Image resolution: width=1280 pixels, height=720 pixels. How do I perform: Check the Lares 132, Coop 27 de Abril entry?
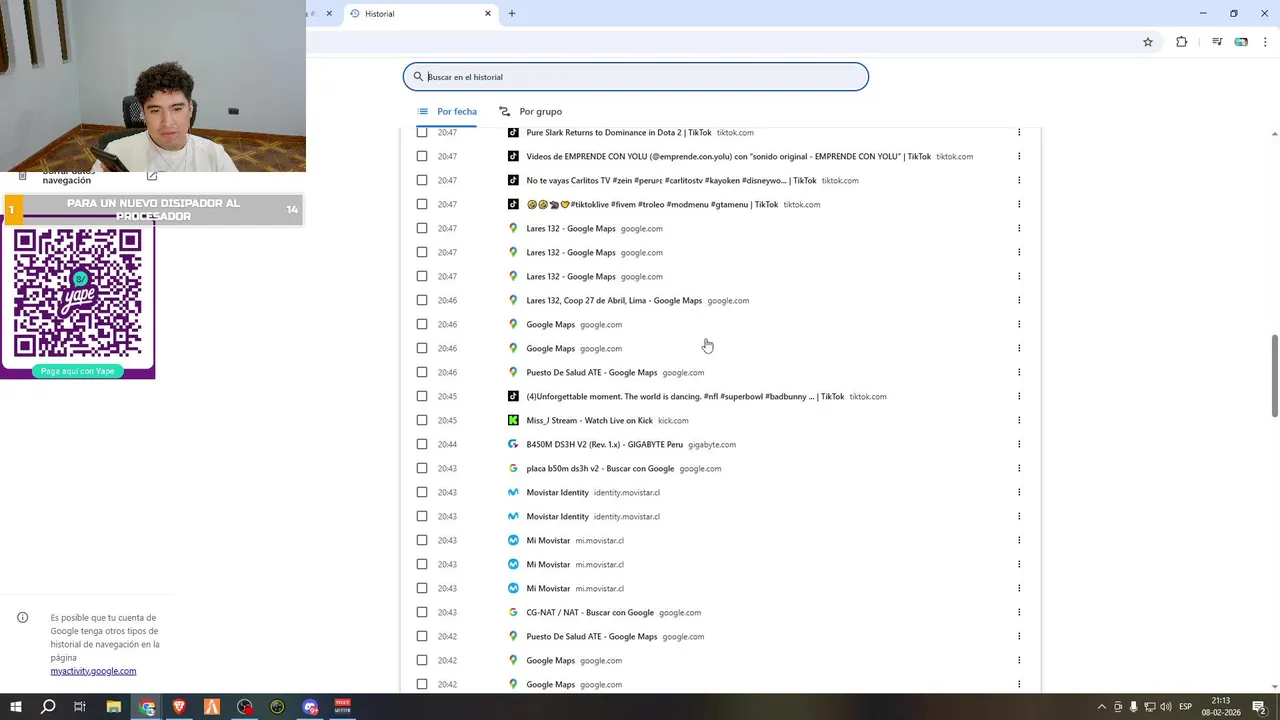pyautogui.click(x=422, y=300)
